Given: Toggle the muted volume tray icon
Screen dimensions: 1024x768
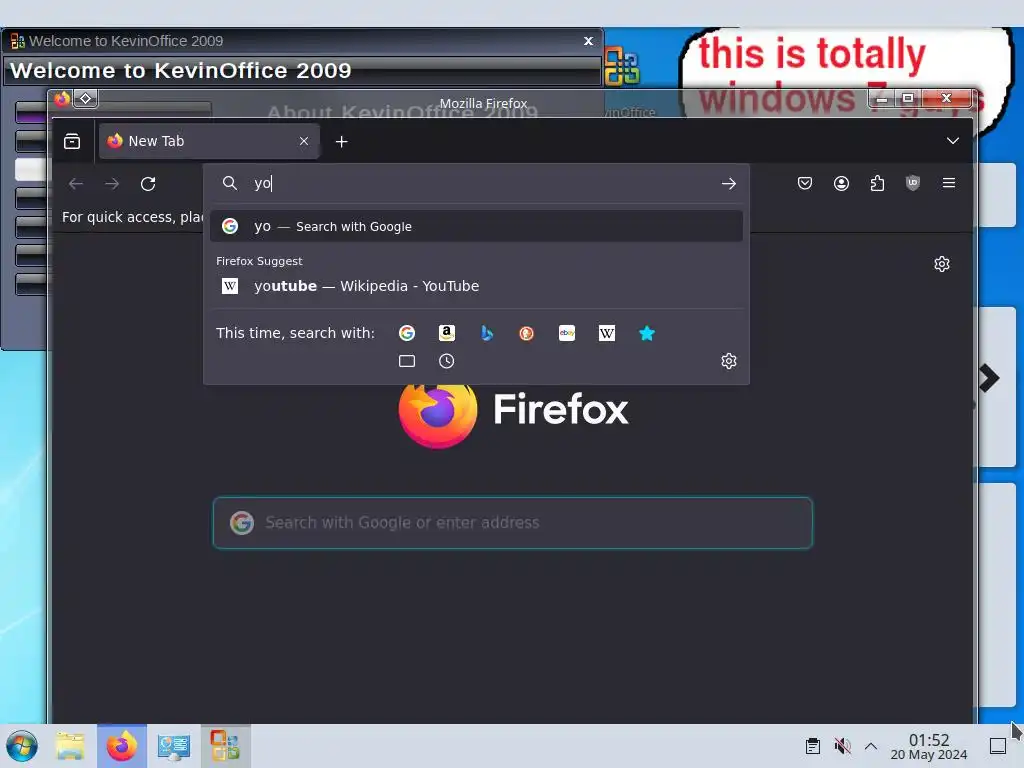Looking at the screenshot, I should [x=842, y=746].
